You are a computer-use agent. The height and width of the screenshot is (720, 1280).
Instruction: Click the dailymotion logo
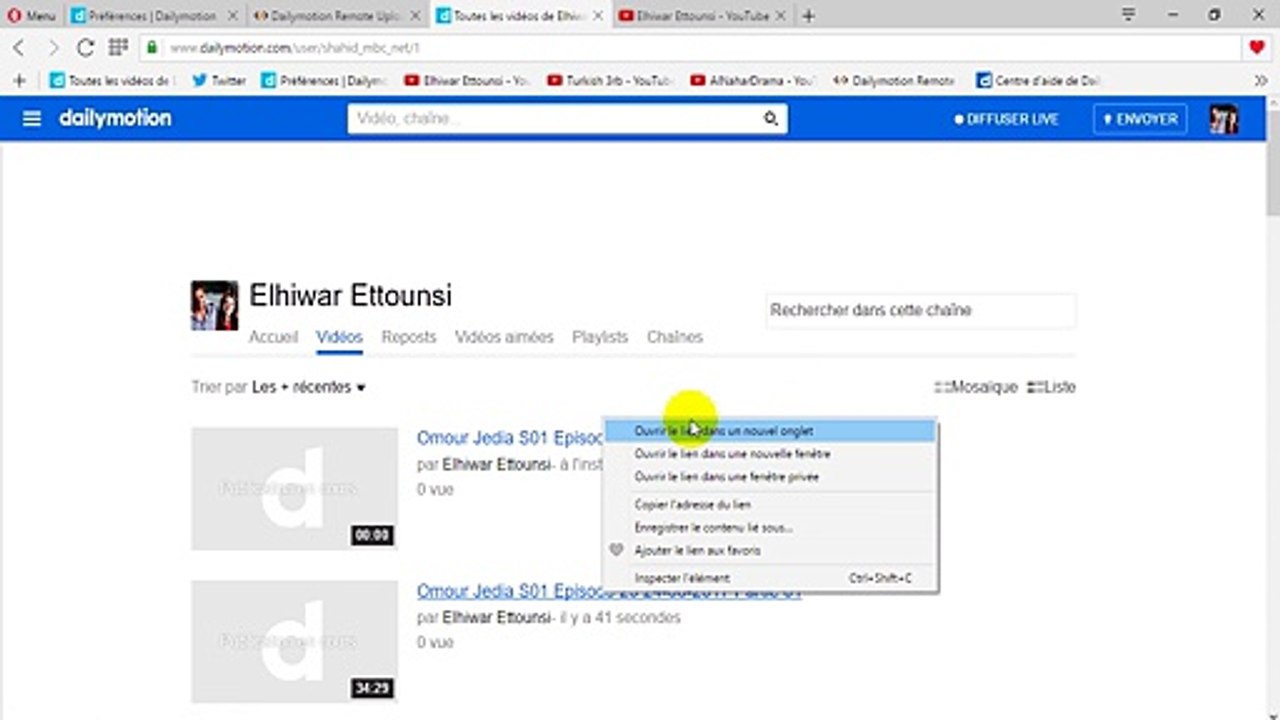point(115,118)
